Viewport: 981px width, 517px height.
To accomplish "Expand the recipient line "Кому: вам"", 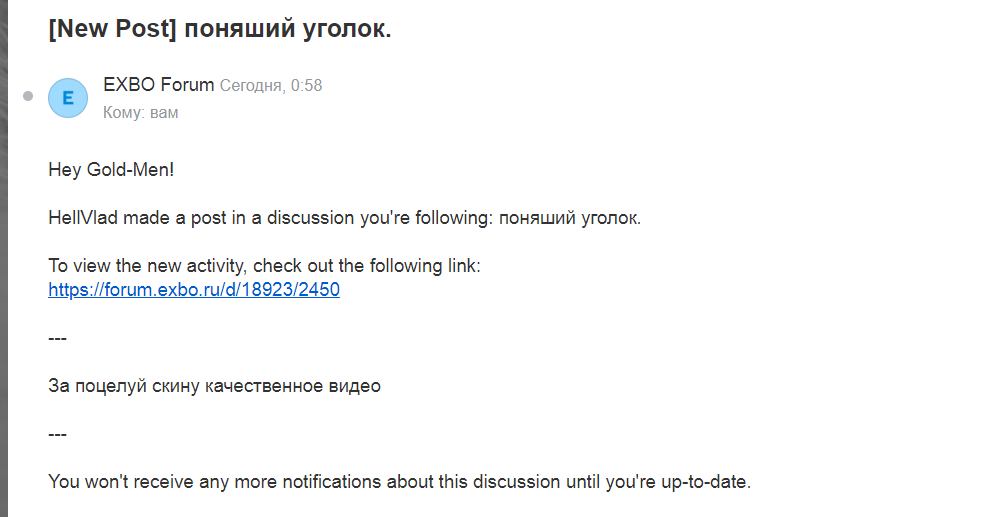I will coord(141,113).
